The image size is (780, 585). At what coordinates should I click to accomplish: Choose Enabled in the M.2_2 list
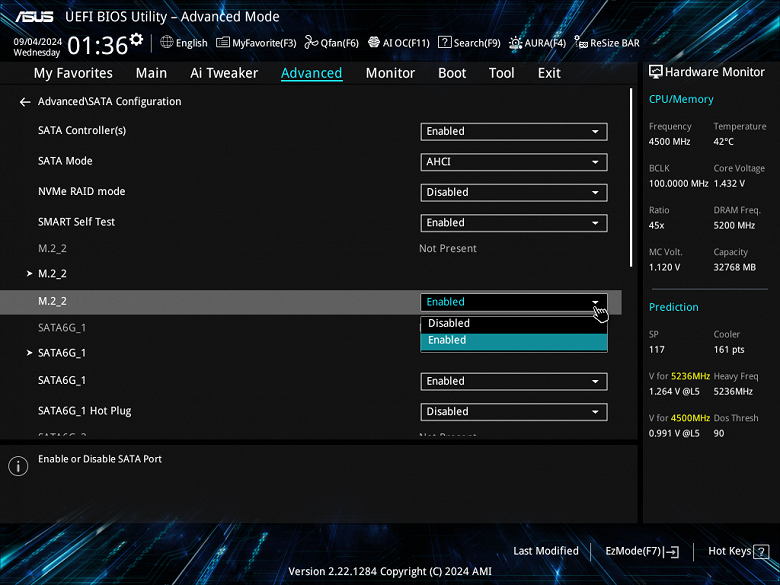(514, 340)
